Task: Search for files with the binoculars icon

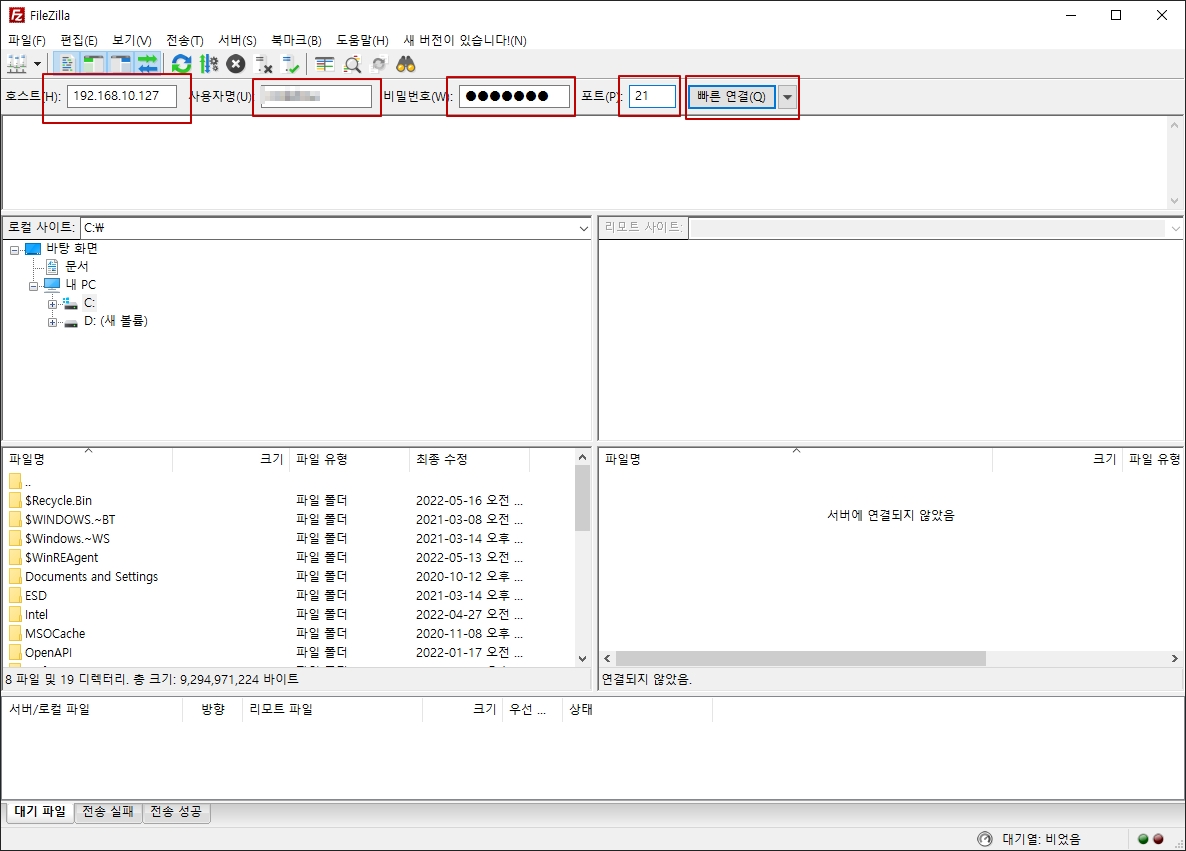Action: 406,64
